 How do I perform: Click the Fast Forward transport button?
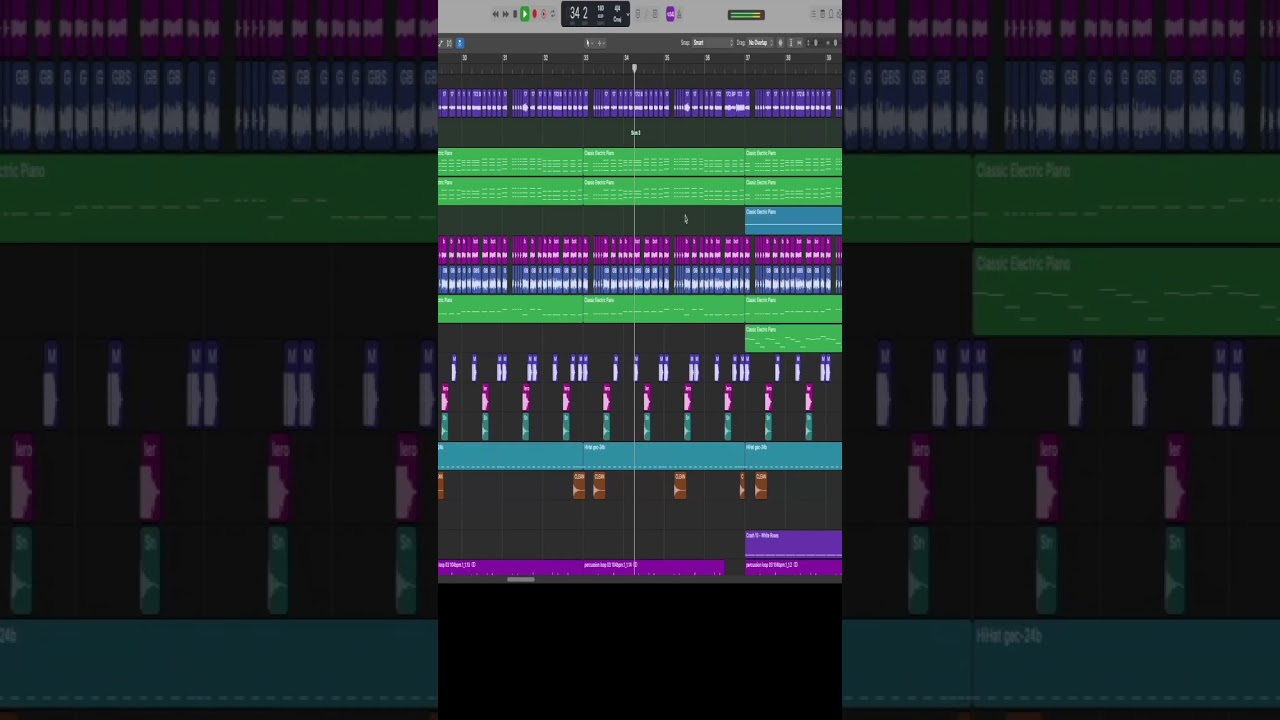pyautogui.click(x=505, y=14)
